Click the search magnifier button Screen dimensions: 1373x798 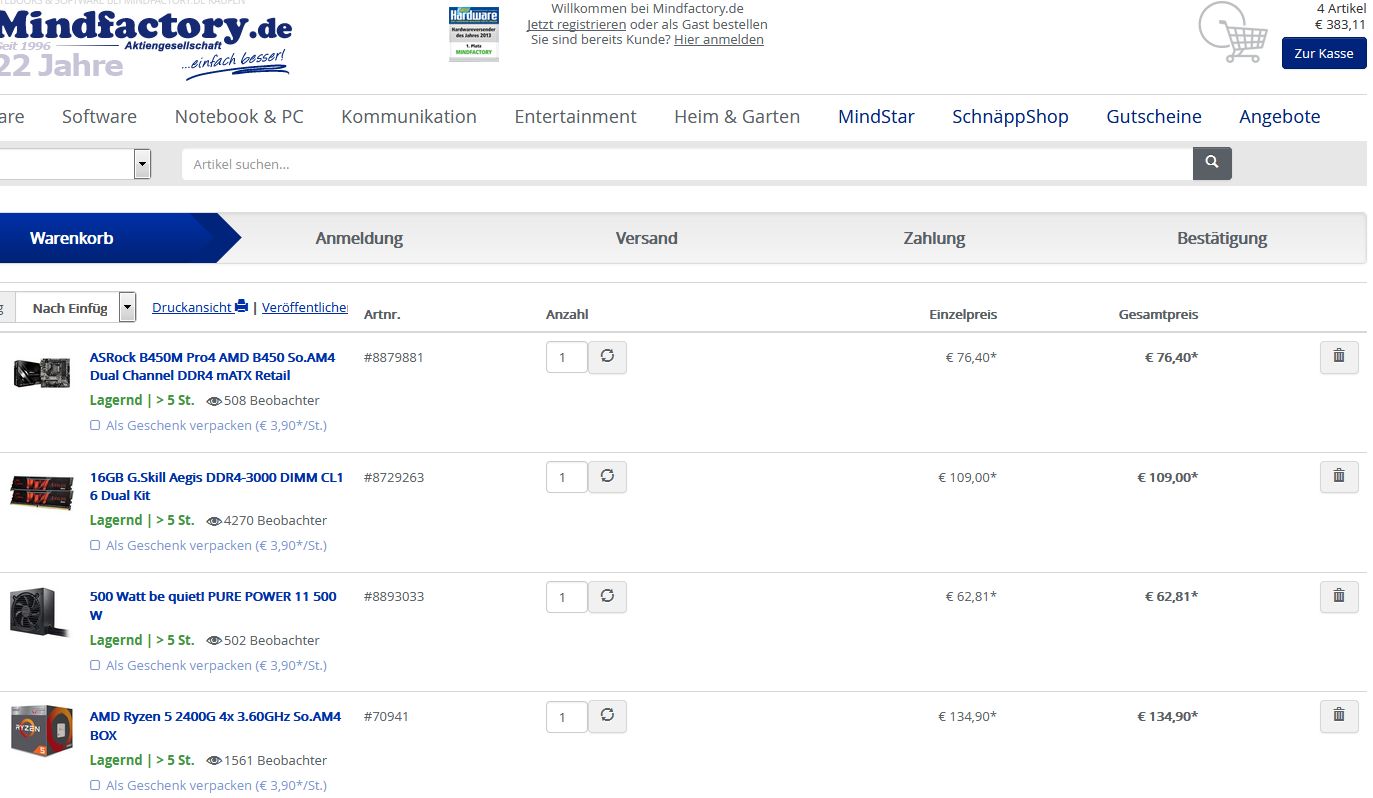[x=1212, y=163]
